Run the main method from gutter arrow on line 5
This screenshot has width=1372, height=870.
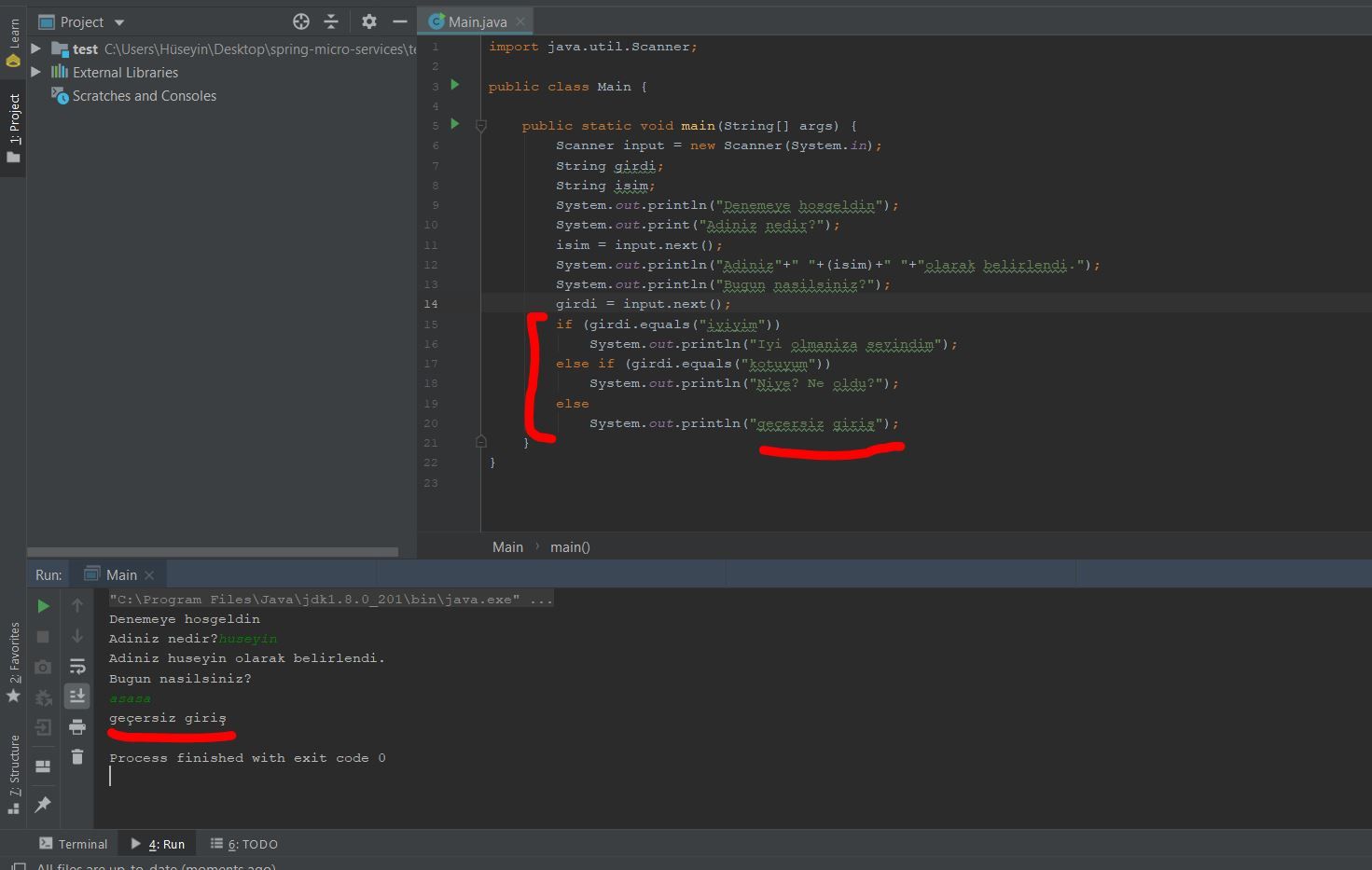(455, 124)
